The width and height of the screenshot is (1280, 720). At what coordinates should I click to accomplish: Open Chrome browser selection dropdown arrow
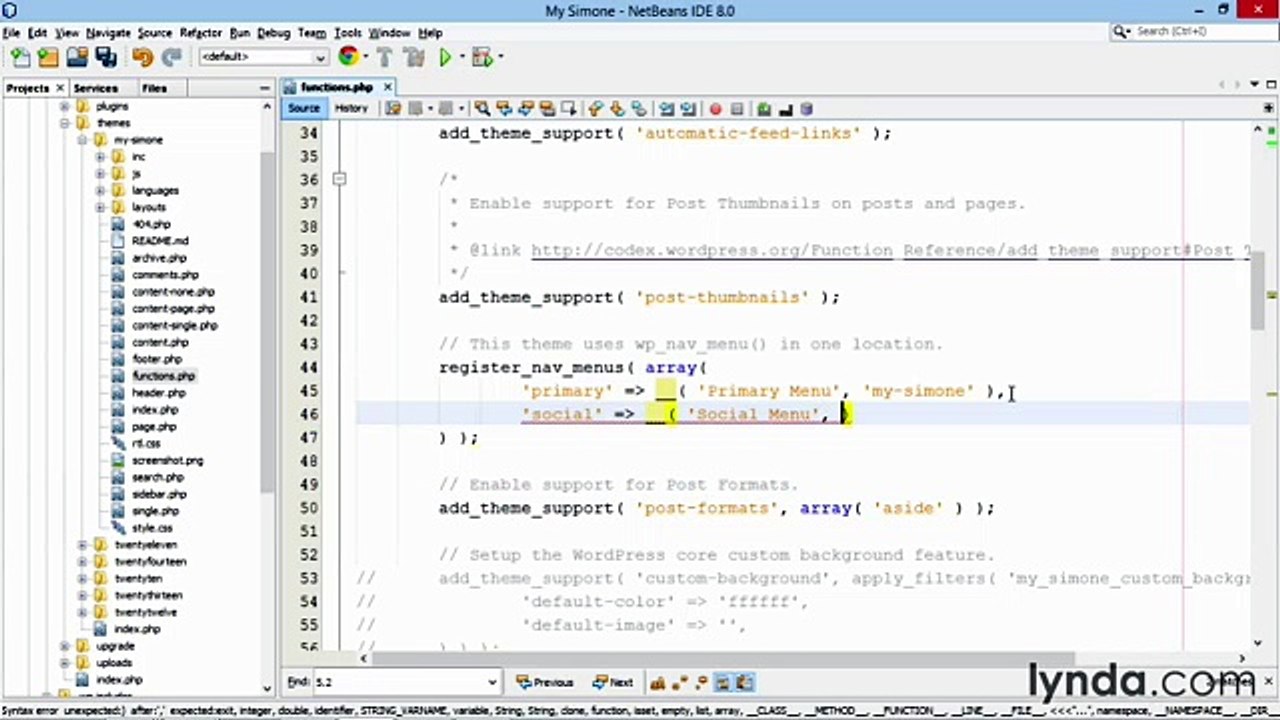364,57
